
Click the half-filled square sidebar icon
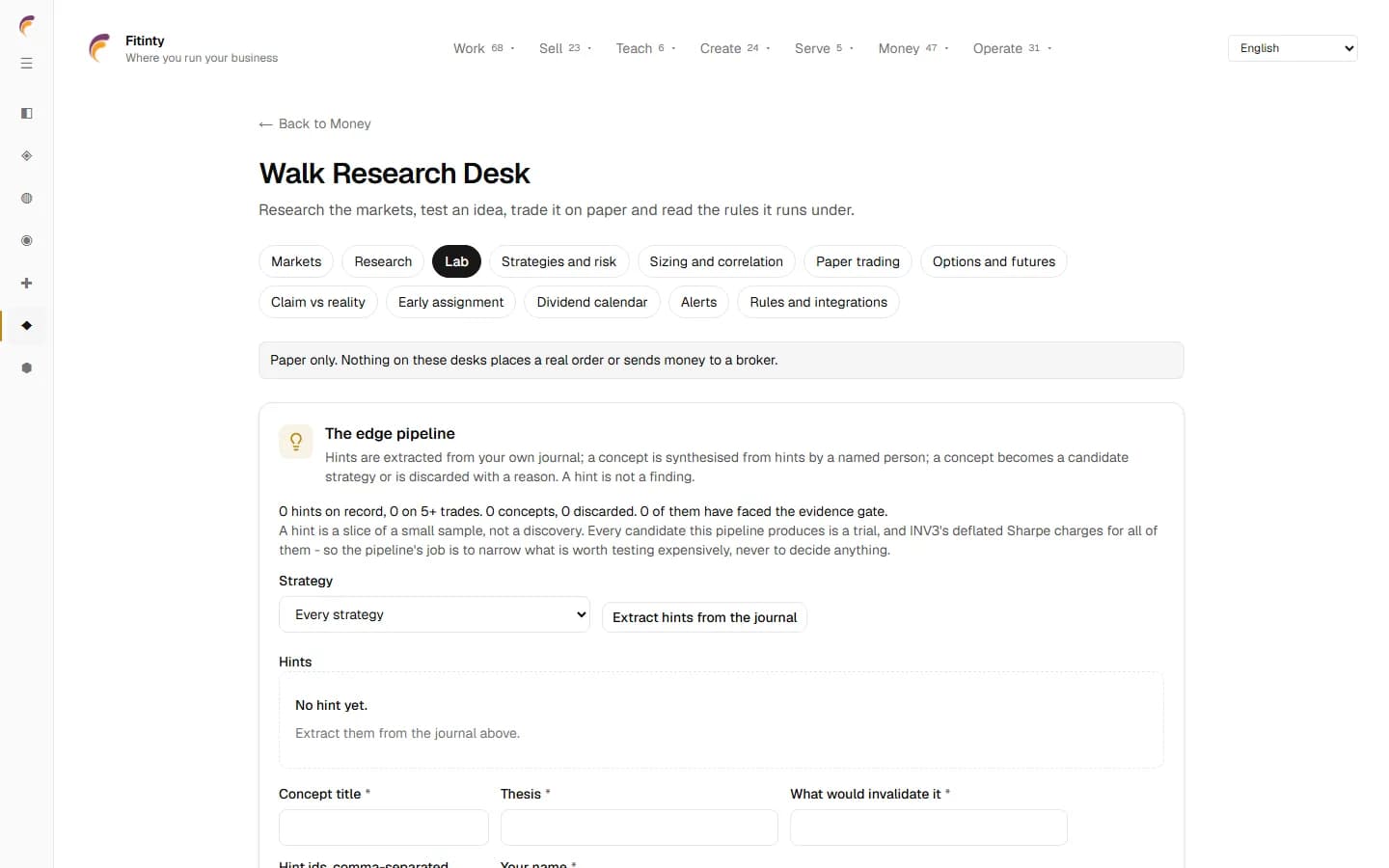(x=27, y=114)
